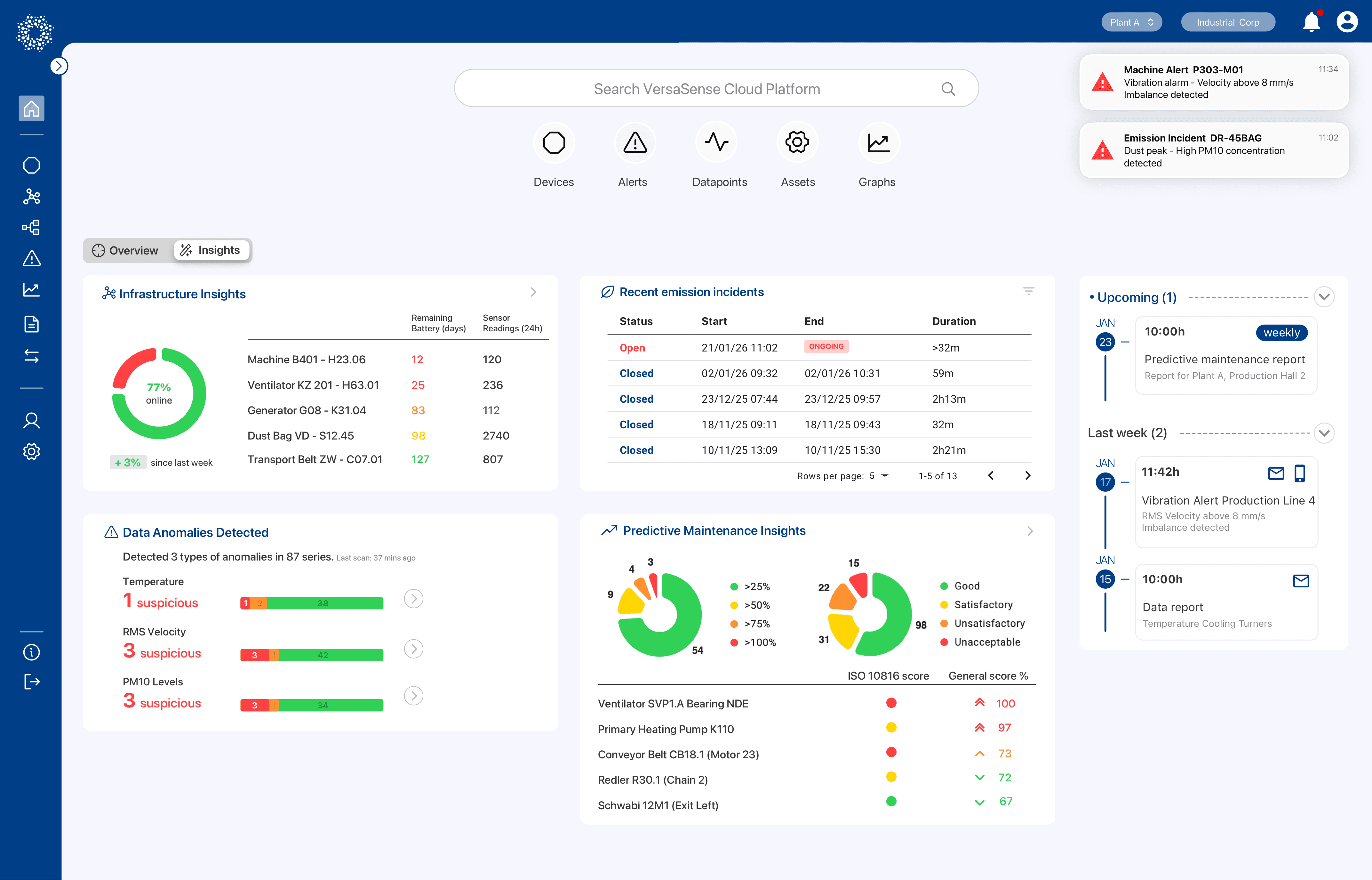Expand the left sidebar with arrow toggle
1372x880 pixels.
(59, 66)
